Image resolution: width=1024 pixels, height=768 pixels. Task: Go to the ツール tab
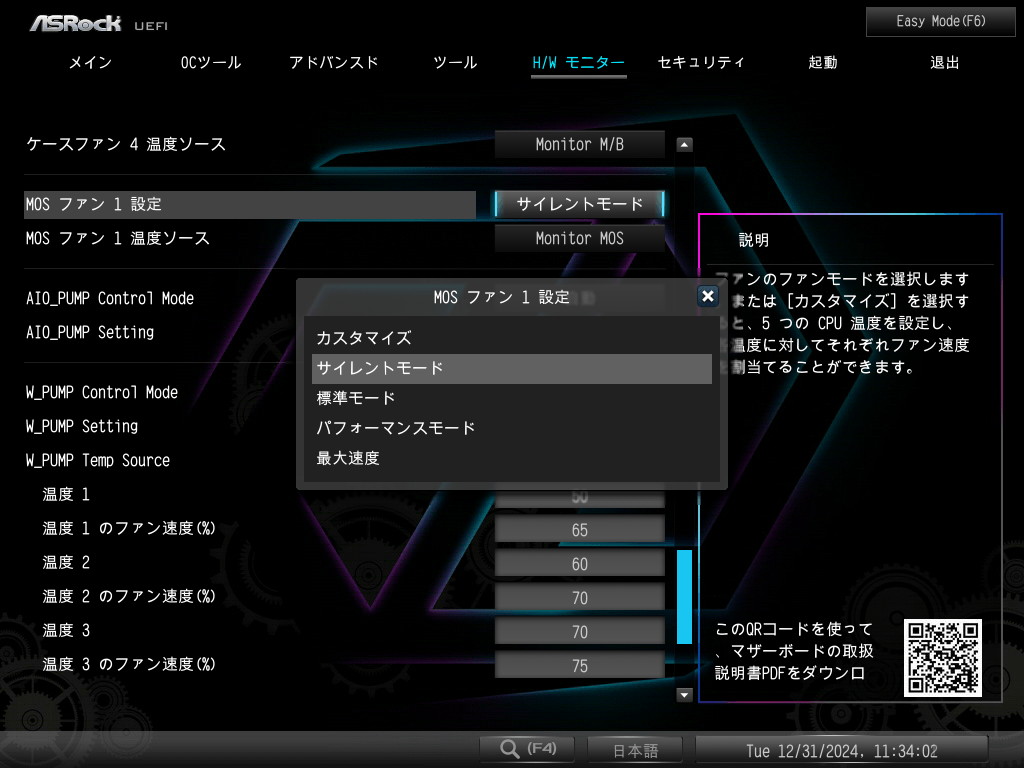tap(455, 63)
